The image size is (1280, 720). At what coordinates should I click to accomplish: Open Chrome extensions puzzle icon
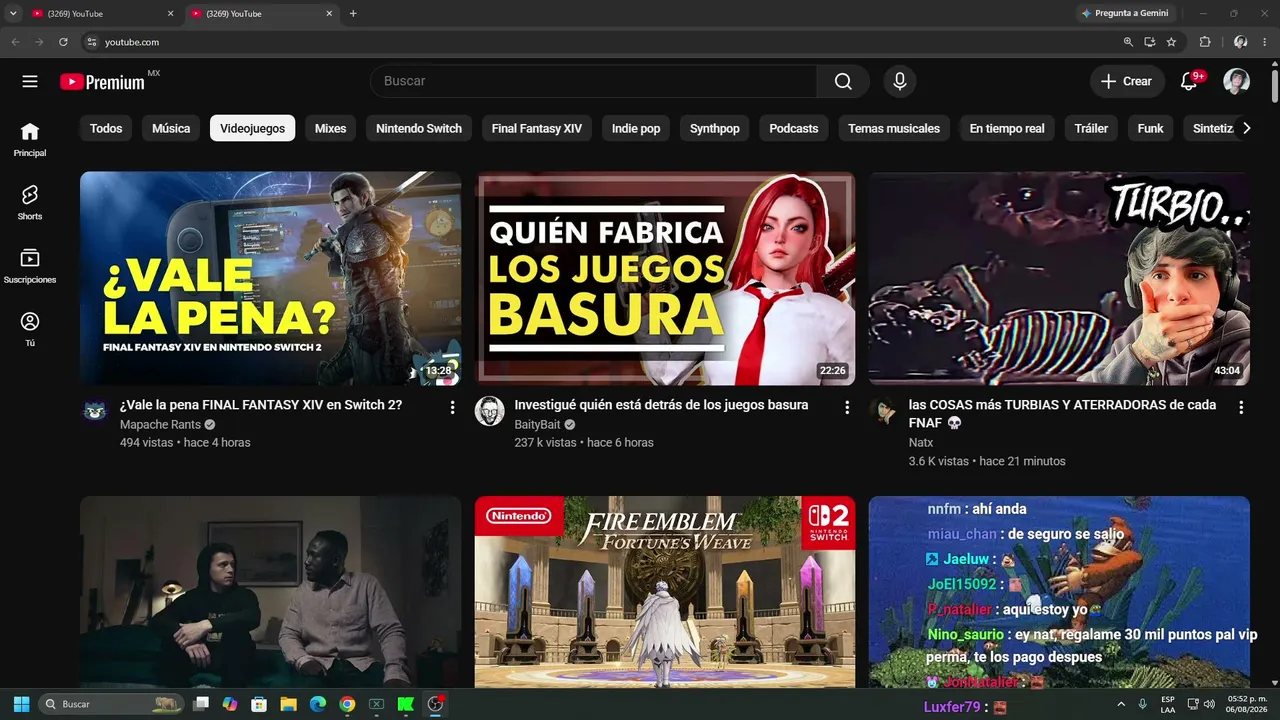[1205, 42]
